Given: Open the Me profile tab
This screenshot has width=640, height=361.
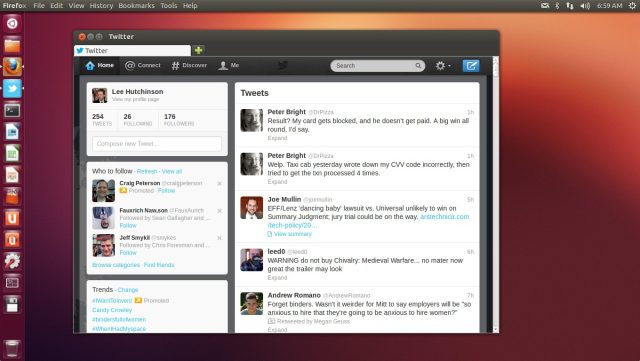Looking at the screenshot, I should click(229, 65).
